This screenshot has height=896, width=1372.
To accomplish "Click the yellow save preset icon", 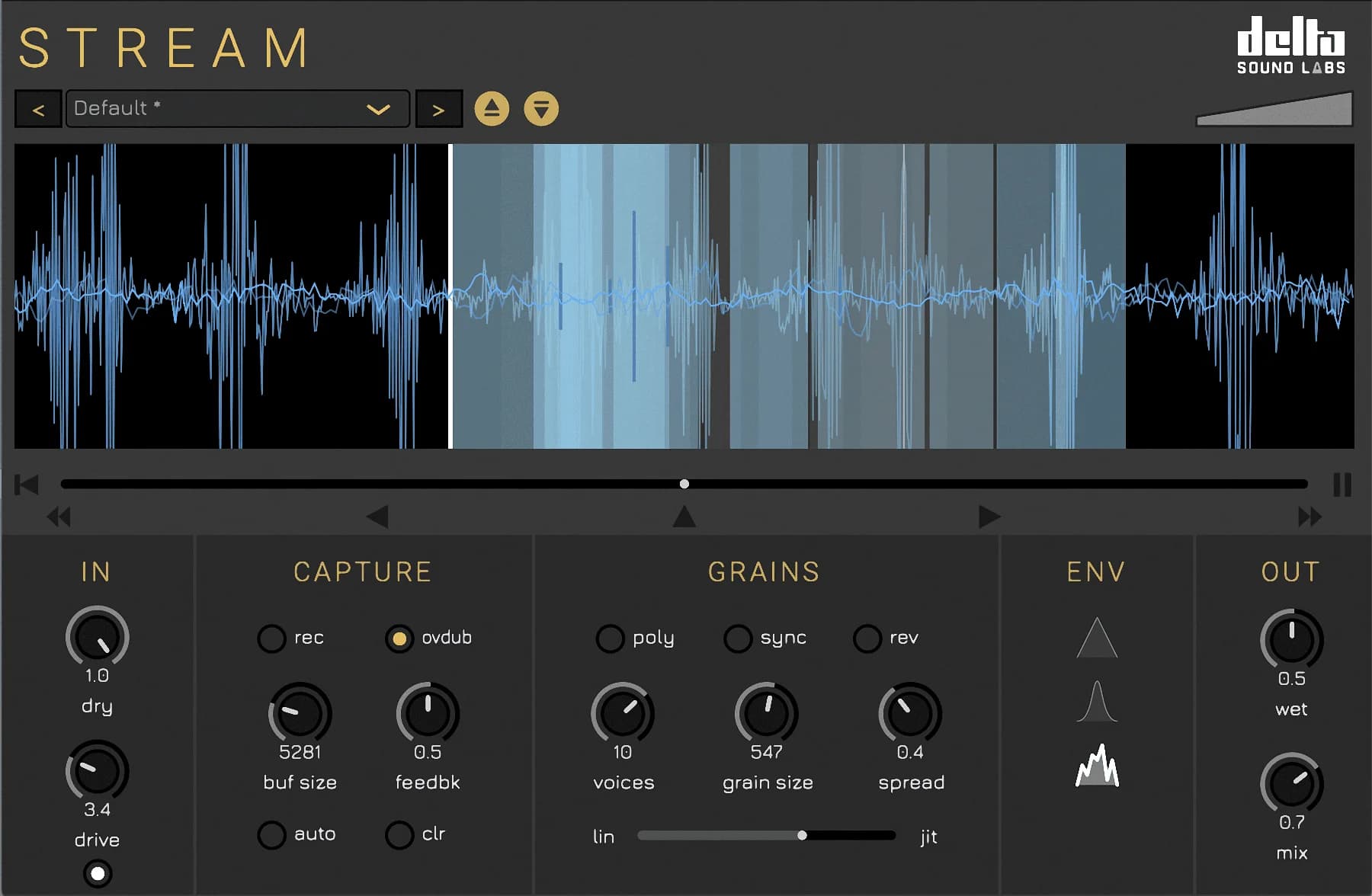I will 542,108.
